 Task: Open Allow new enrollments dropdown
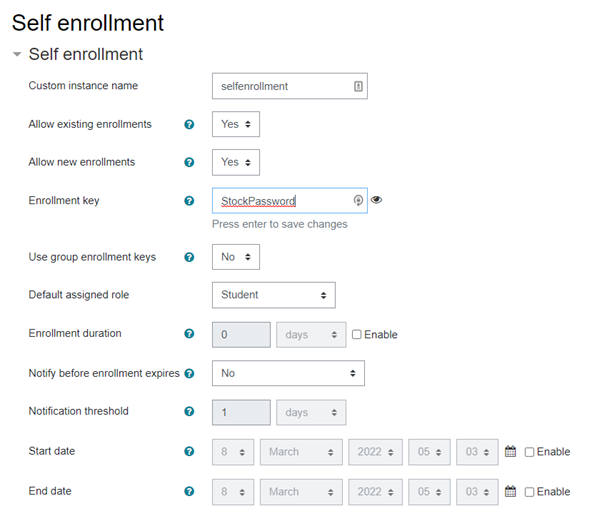click(236, 162)
